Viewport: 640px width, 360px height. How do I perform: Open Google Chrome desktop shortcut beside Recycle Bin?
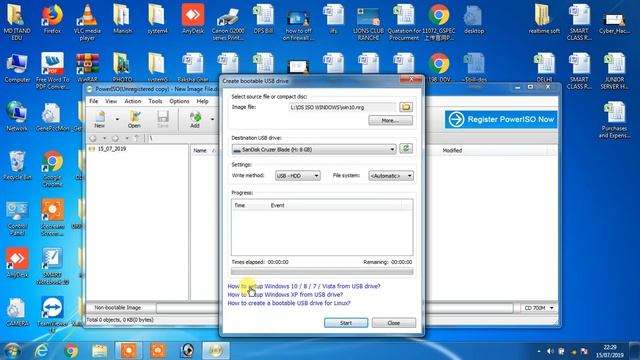coord(52,169)
